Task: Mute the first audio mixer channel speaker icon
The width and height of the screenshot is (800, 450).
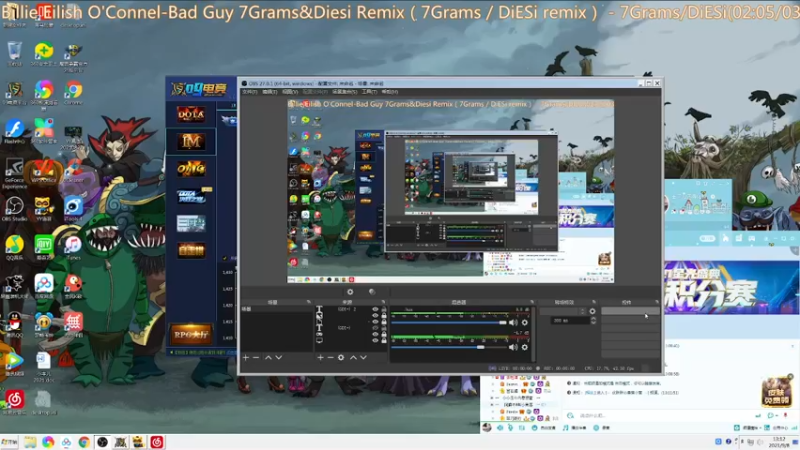Action: [513, 322]
